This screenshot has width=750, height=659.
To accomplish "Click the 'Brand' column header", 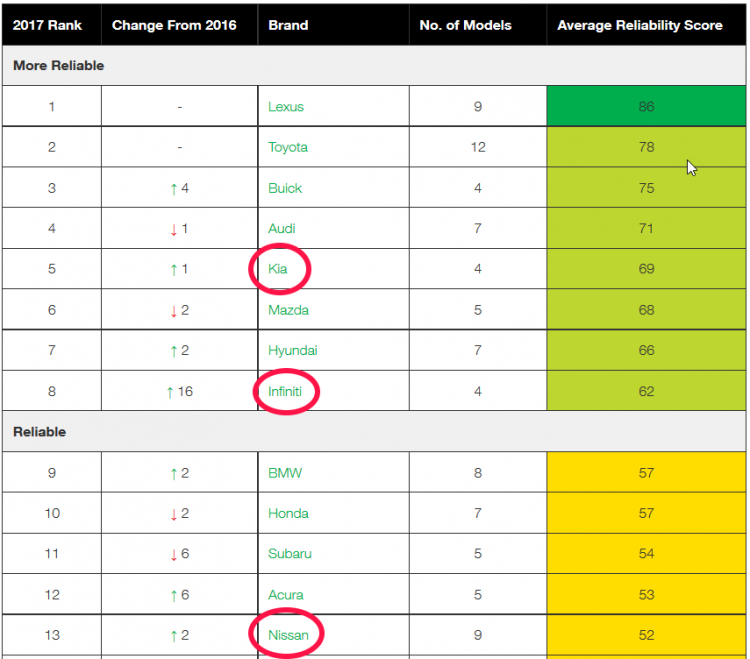I will (288, 25).
